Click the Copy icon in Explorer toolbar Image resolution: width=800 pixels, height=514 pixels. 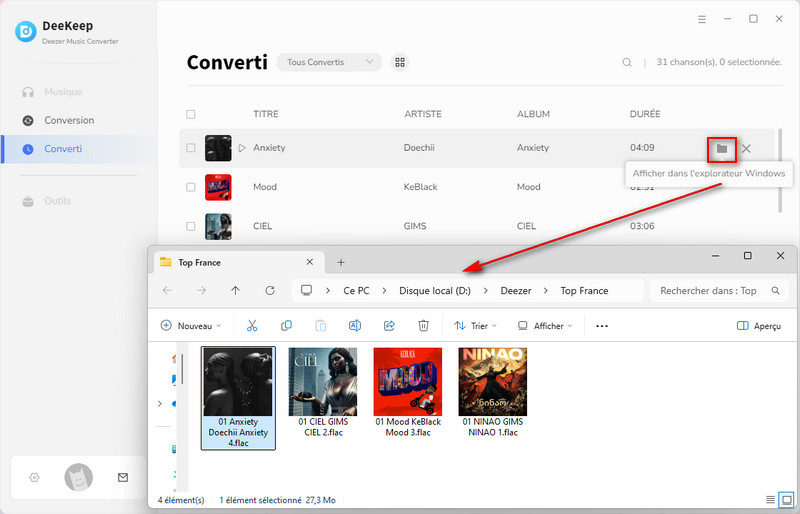(286, 326)
